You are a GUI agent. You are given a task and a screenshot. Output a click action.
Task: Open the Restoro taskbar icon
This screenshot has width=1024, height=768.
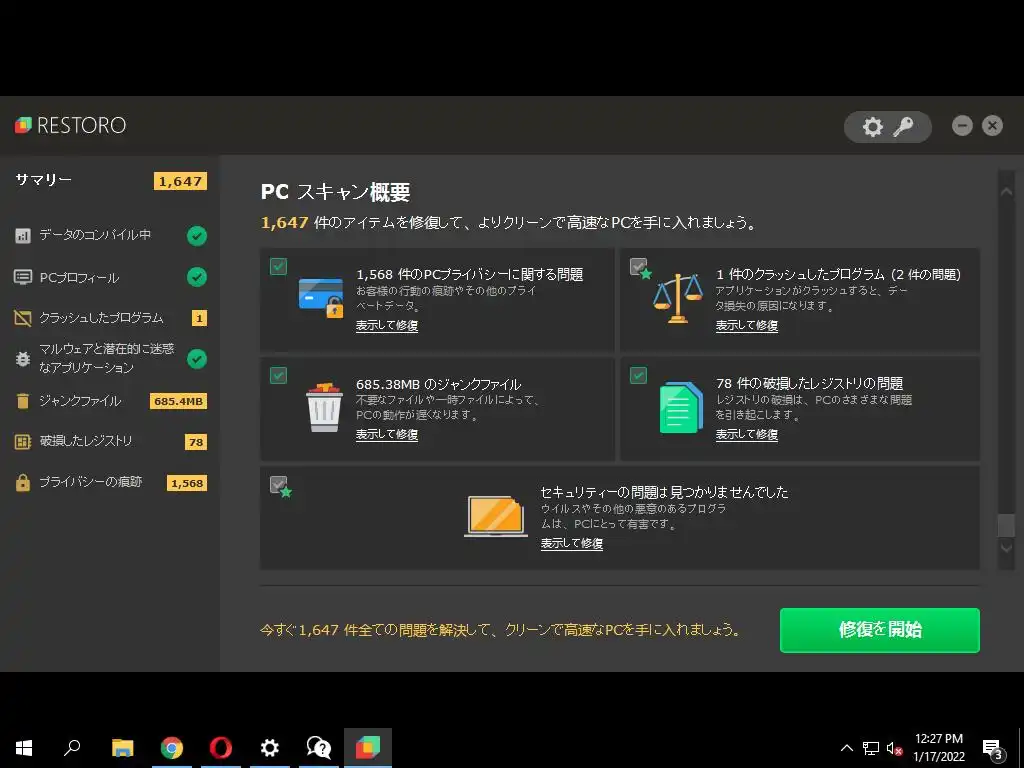pos(368,748)
